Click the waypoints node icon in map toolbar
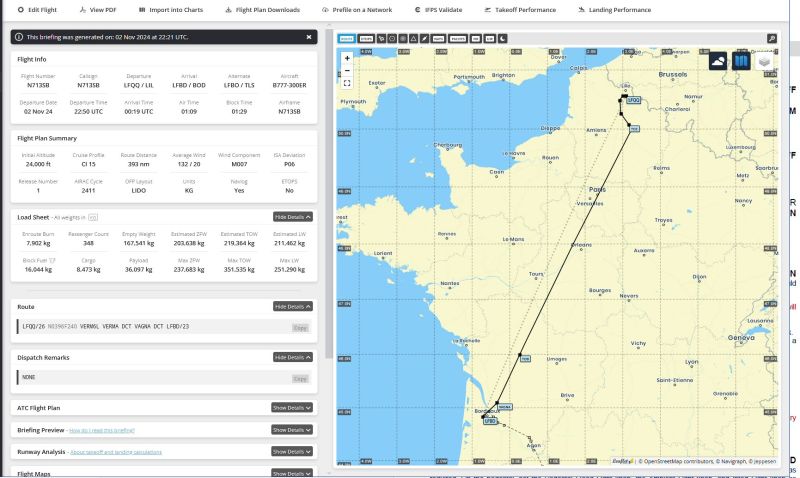 pyautogui.click(x=381, y=39)
